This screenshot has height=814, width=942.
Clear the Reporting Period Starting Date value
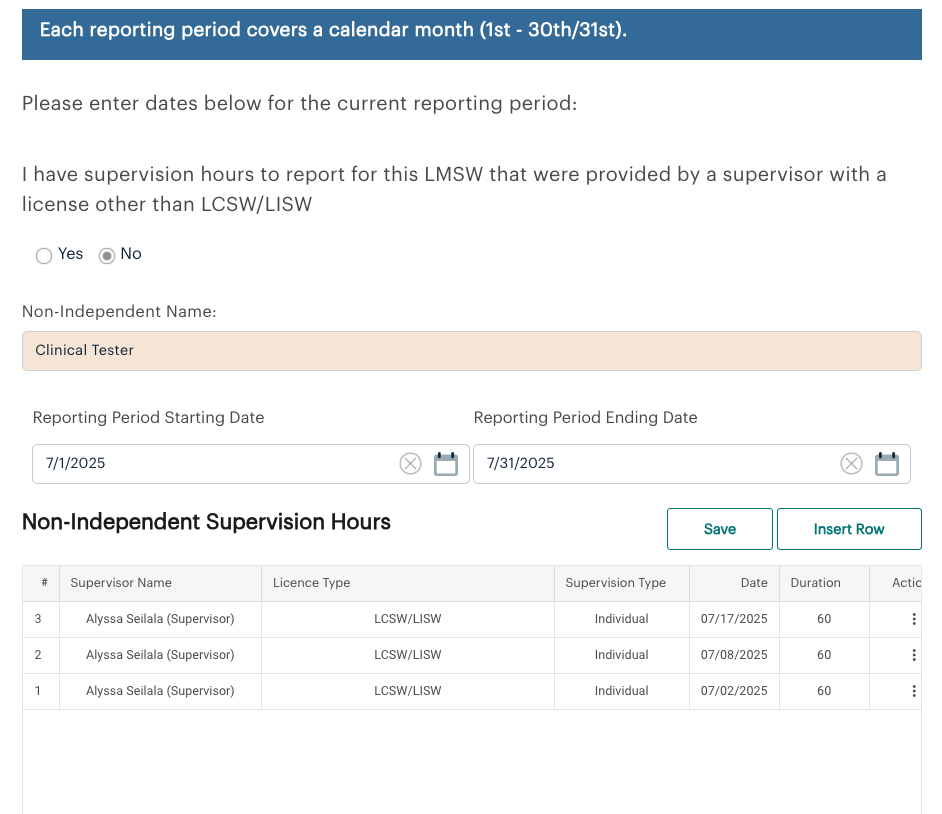[x=410, y=464]
